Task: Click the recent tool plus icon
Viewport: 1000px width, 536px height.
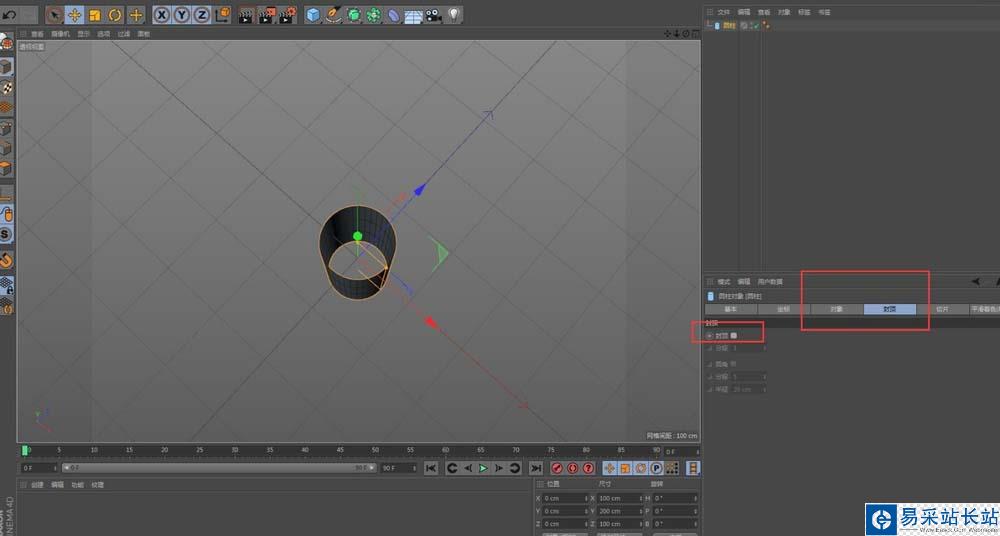Action: [x=136, y=15]
